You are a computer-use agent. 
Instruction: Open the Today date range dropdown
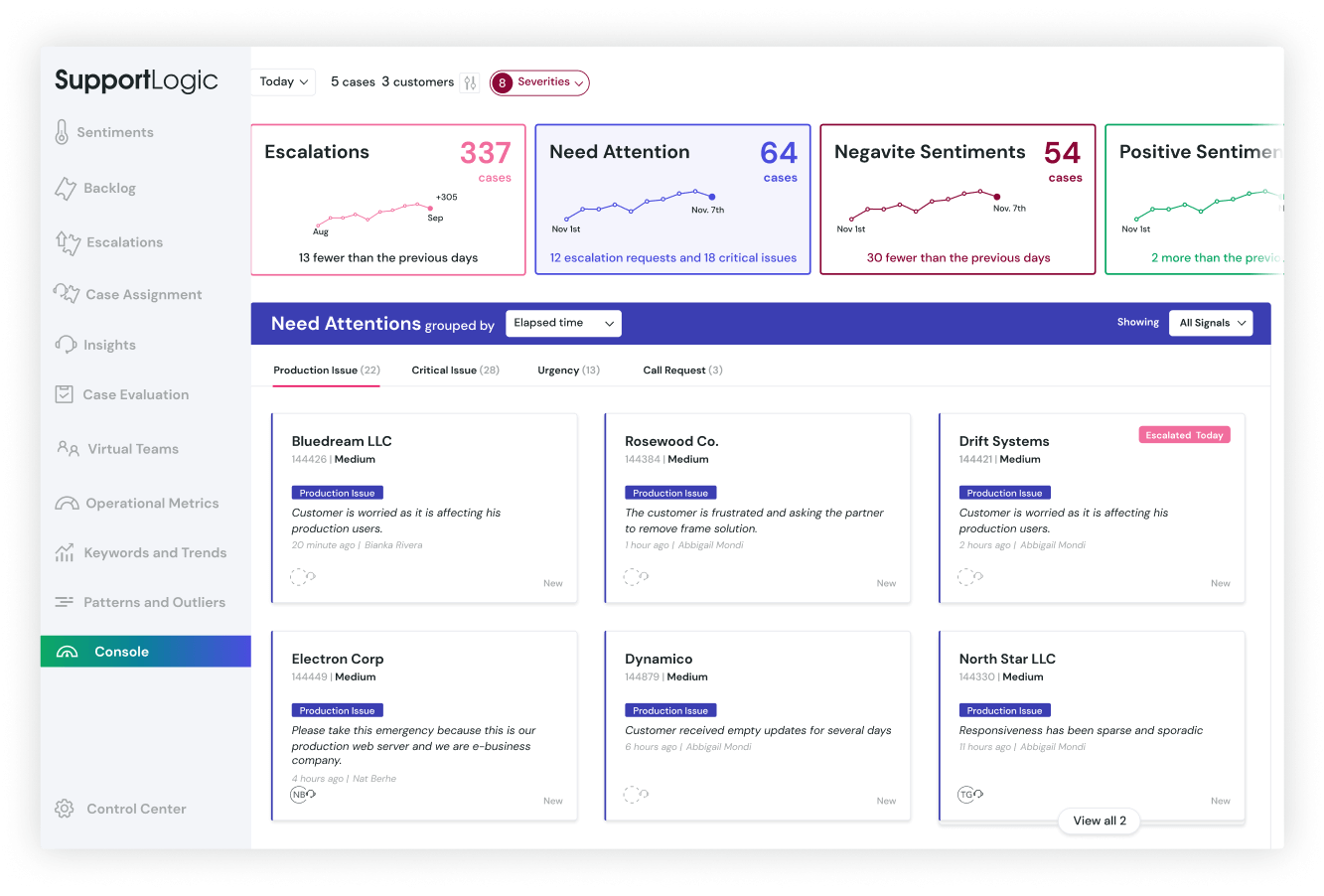coord(284,81)
